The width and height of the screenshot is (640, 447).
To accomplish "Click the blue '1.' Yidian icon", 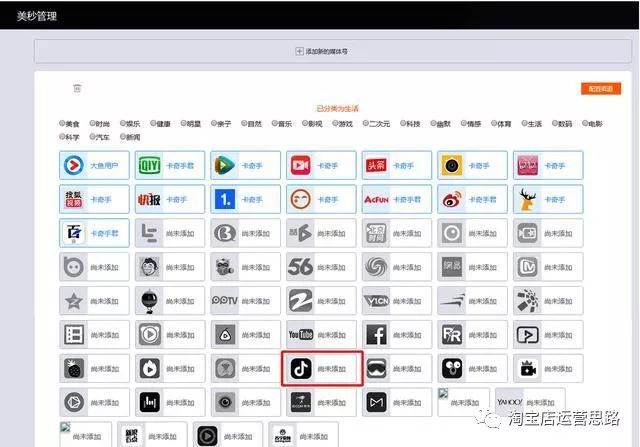I will pos(225,199).
